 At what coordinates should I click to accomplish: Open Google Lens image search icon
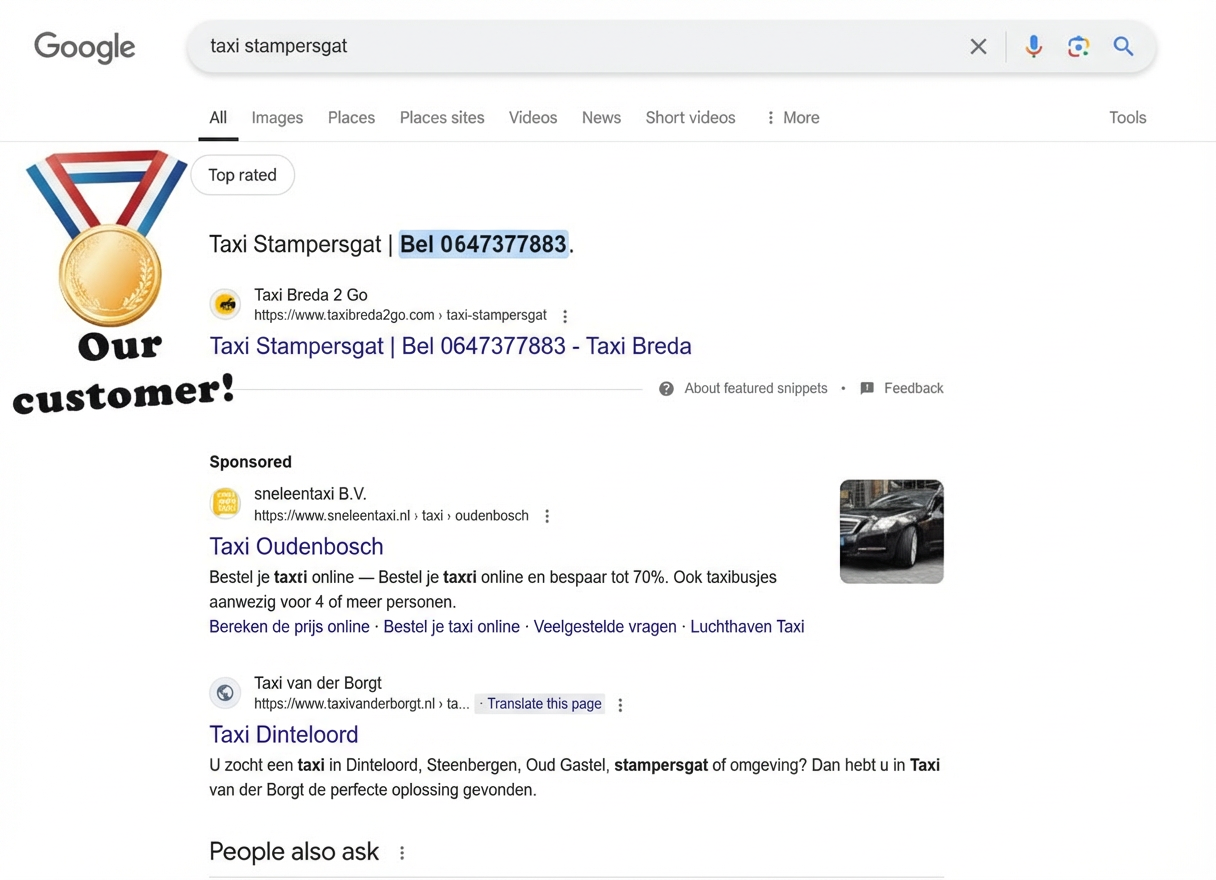coord(1078,46)
